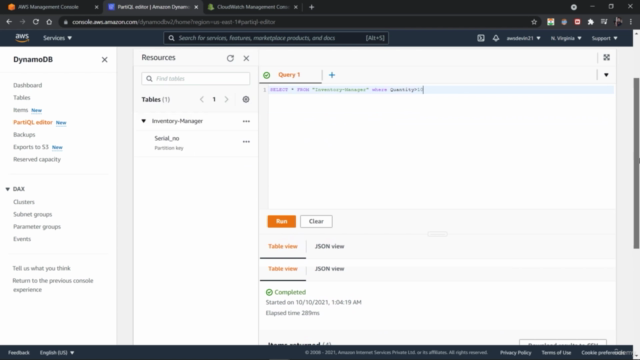Open the English (US) language selector
The width and height of the screenshot is (640, 360).
tap(57, 352)
